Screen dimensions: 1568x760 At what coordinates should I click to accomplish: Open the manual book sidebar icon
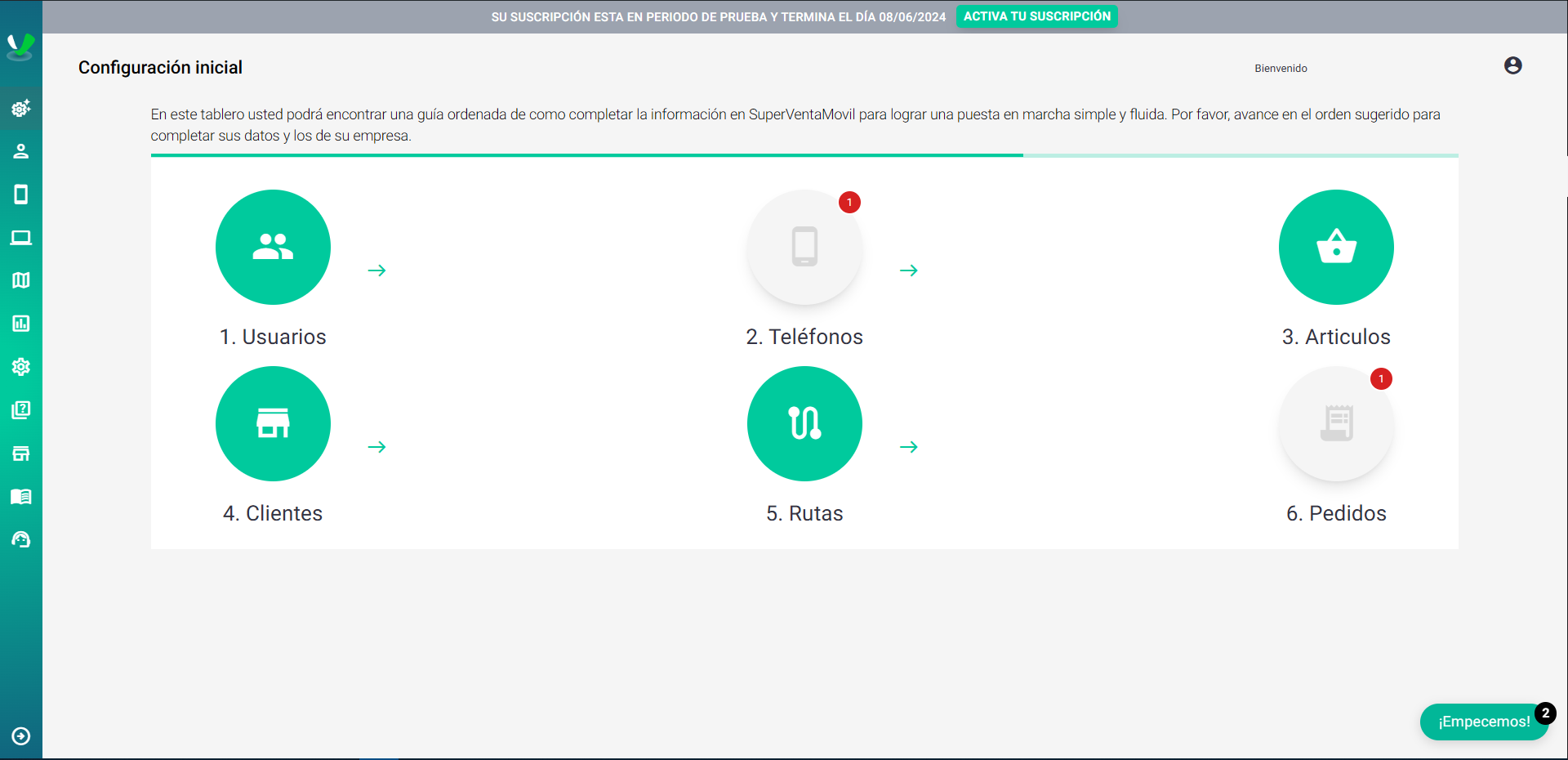(x=21, y=497)
